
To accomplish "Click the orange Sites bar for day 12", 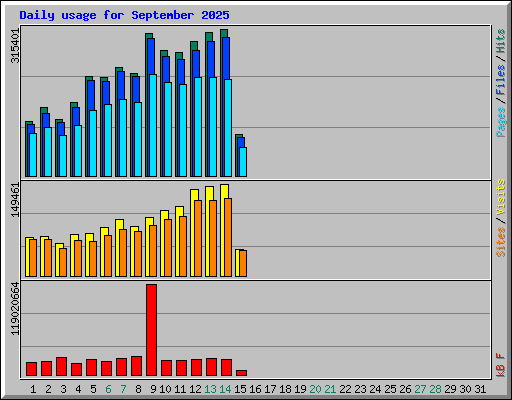I will point(198,238).
